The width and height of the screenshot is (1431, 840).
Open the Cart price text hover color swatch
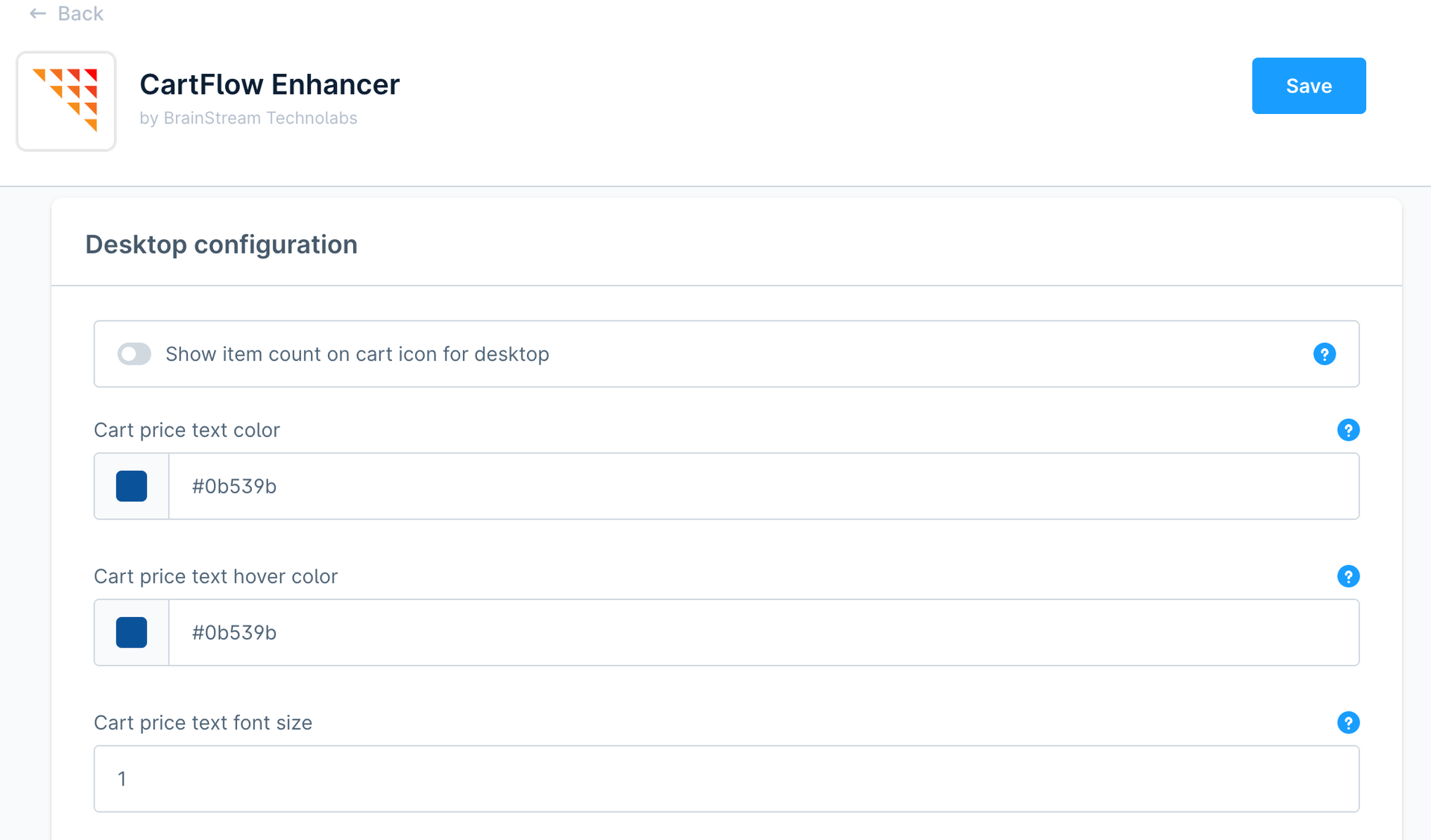[131, 632]
